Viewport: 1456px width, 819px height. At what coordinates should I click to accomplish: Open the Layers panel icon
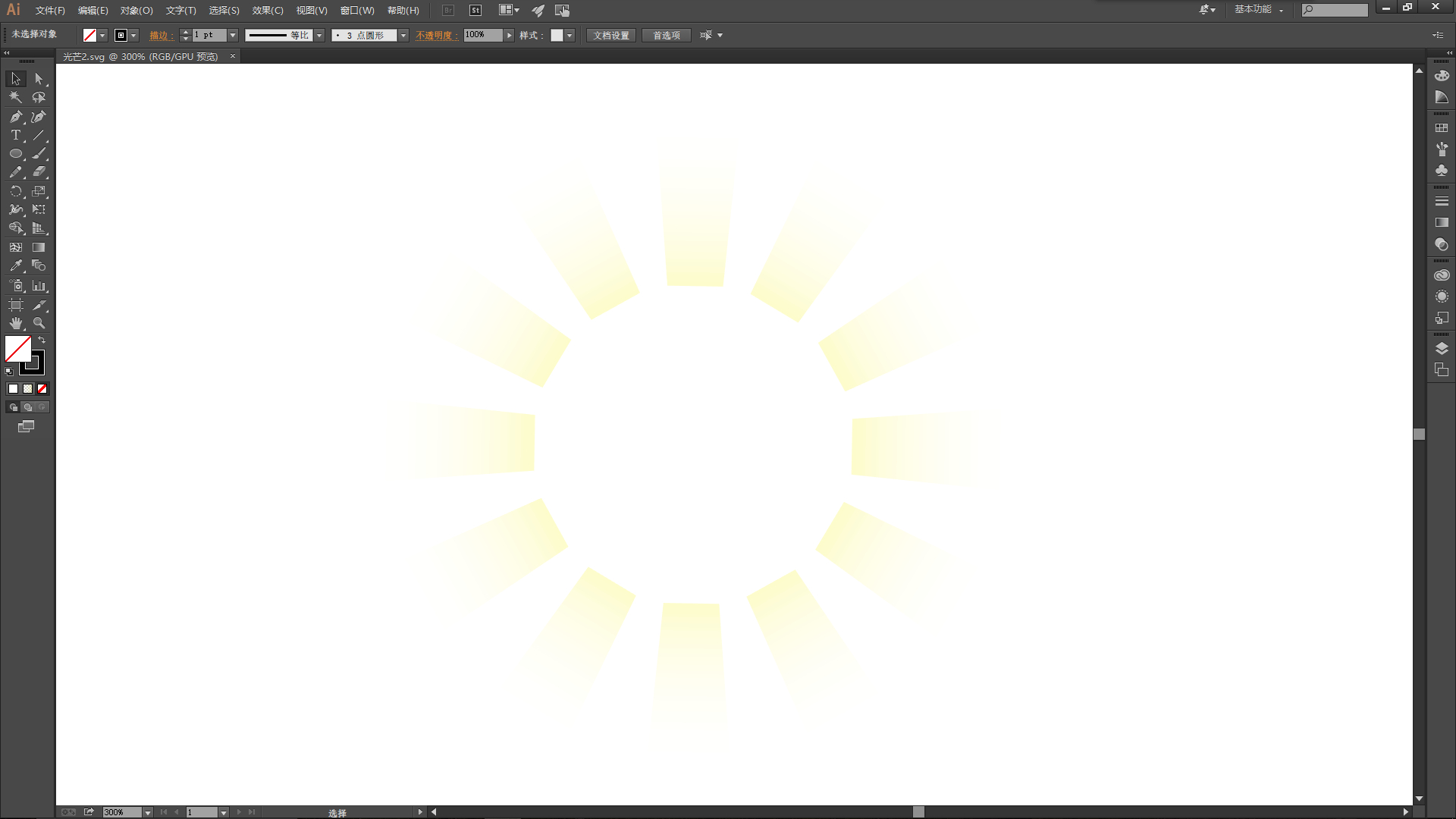[x=1442, y=348]
